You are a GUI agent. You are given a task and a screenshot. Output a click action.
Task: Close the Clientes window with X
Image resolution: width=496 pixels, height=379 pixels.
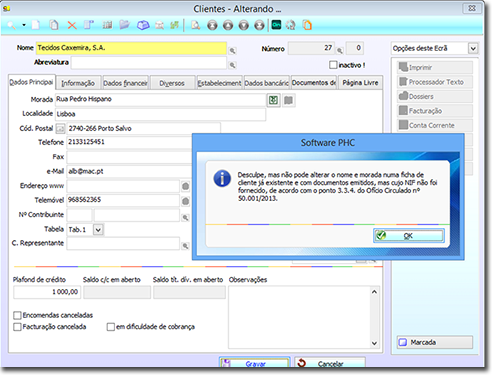coord(472,8)
